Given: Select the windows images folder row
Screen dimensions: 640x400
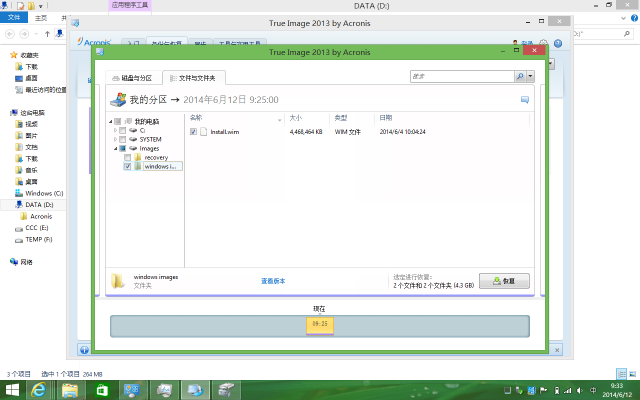Looking at the screenshot, I should pos(153,166).
